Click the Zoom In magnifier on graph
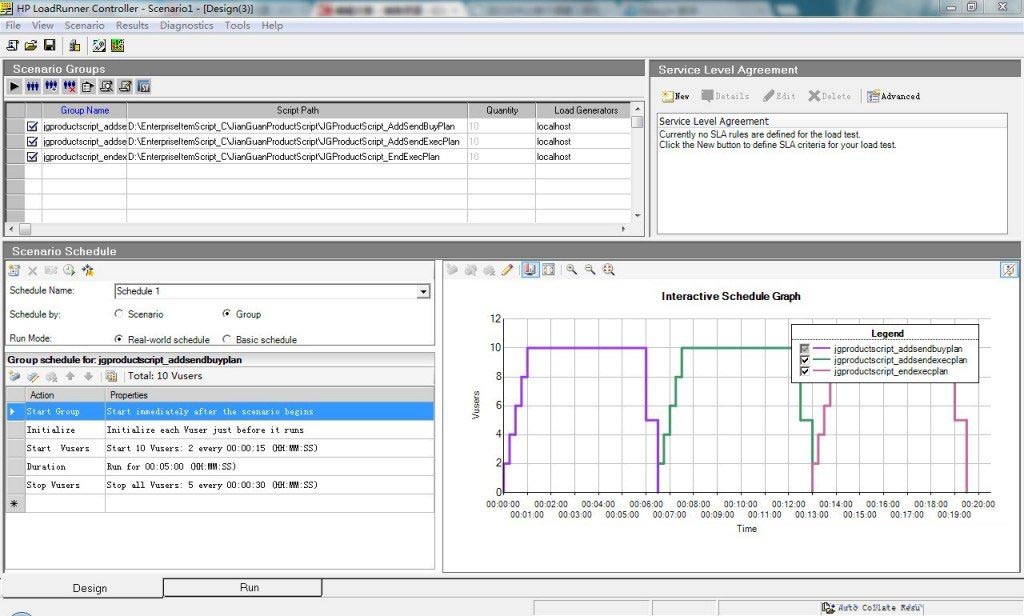 pyautogui.click(x=571, y=270)
